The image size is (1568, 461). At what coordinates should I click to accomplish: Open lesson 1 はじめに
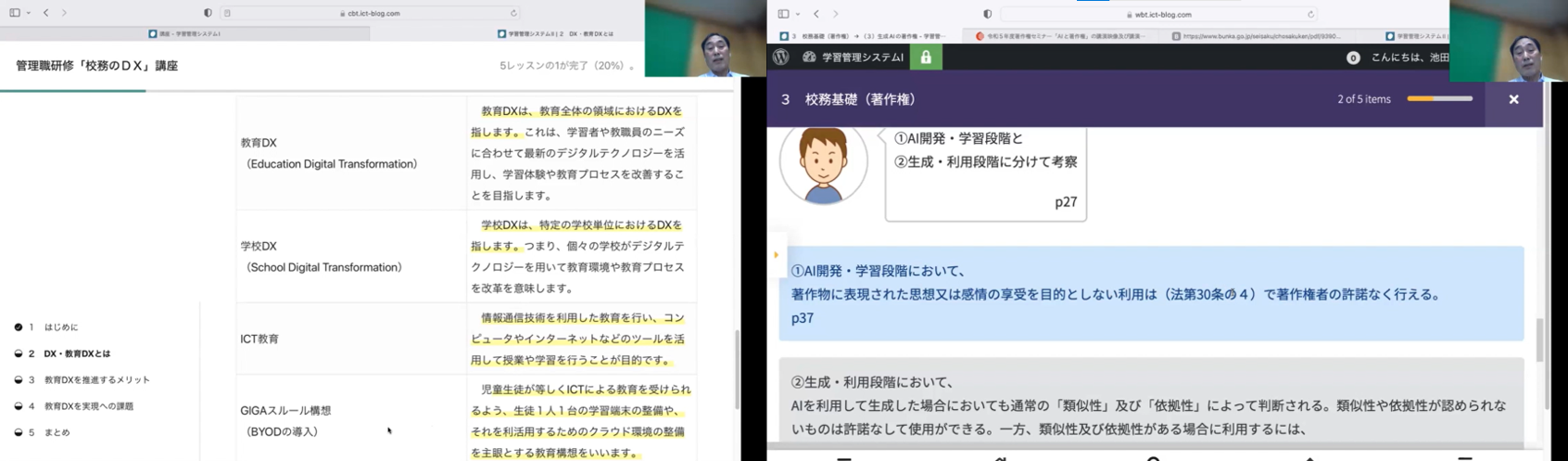[60, 327]
